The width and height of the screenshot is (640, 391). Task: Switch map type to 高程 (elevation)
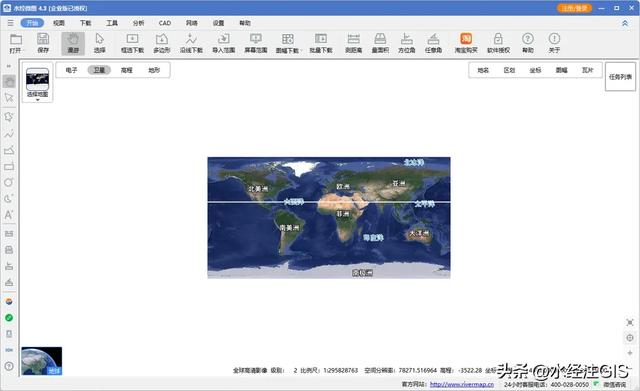pos(127,70)
